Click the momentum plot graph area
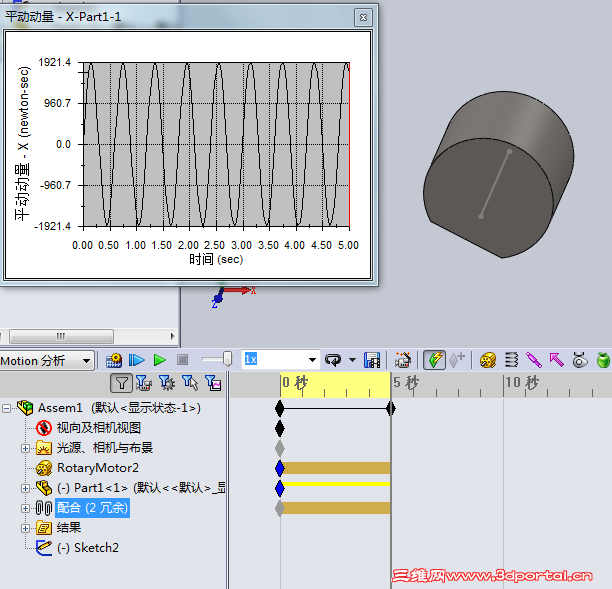The height and width of the screenshot is (589, 612). pos(216,144)
